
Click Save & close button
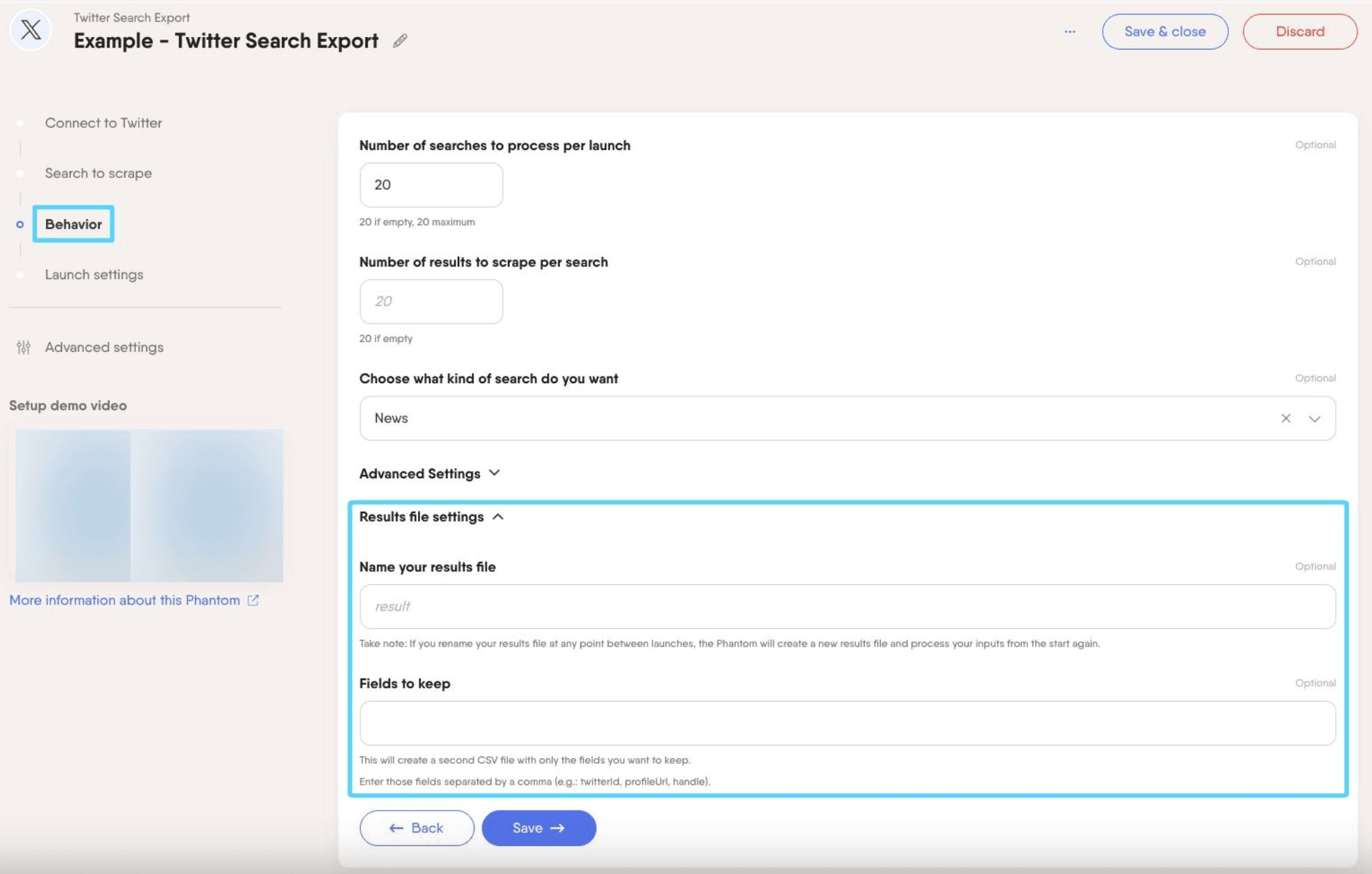click(x=1165, y=31)
